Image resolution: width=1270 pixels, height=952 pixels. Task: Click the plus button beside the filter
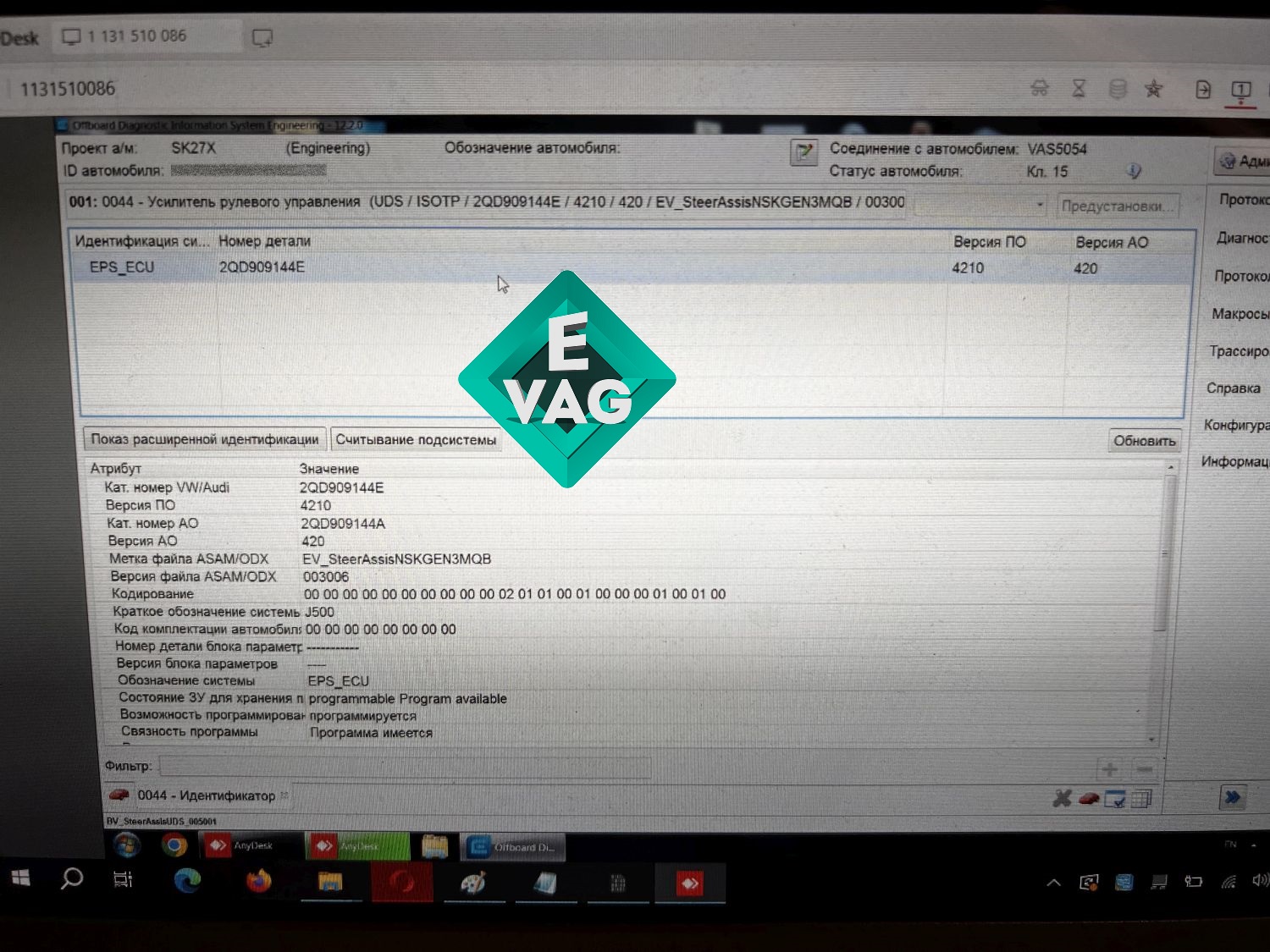click(1109, 769)
